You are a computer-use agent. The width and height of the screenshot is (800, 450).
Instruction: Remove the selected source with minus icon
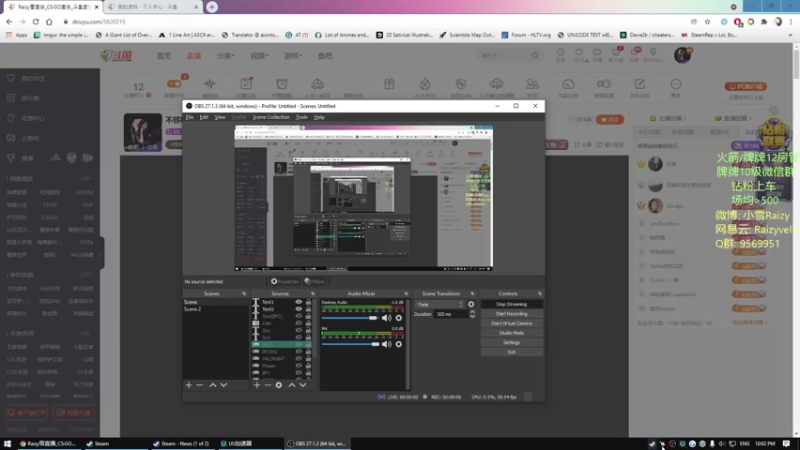click(267, 385)
